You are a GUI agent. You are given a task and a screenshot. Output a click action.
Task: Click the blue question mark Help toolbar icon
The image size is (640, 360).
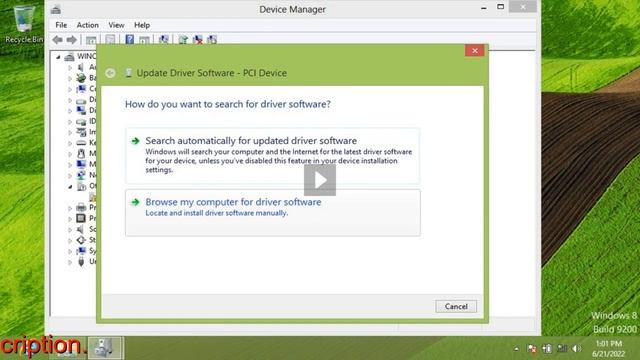click(x=129, y=40)
